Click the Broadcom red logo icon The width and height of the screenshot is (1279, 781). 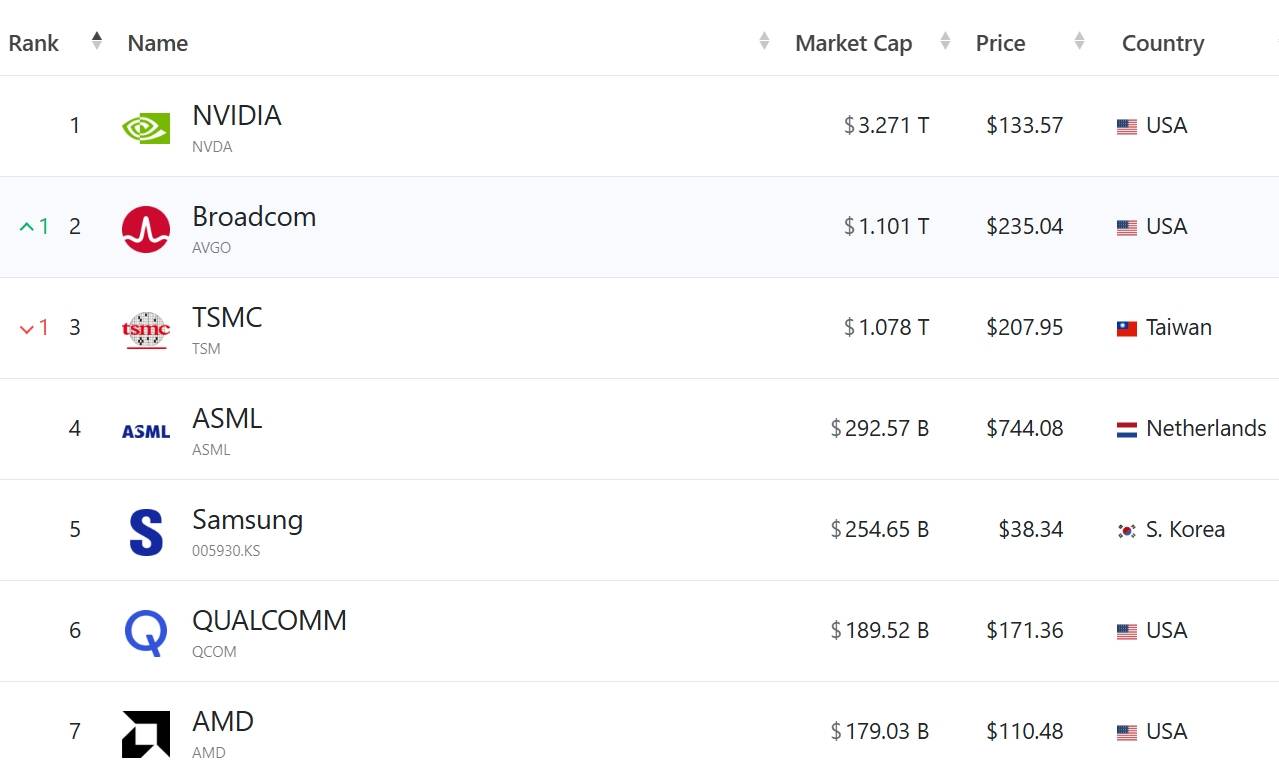click(146, 229)
